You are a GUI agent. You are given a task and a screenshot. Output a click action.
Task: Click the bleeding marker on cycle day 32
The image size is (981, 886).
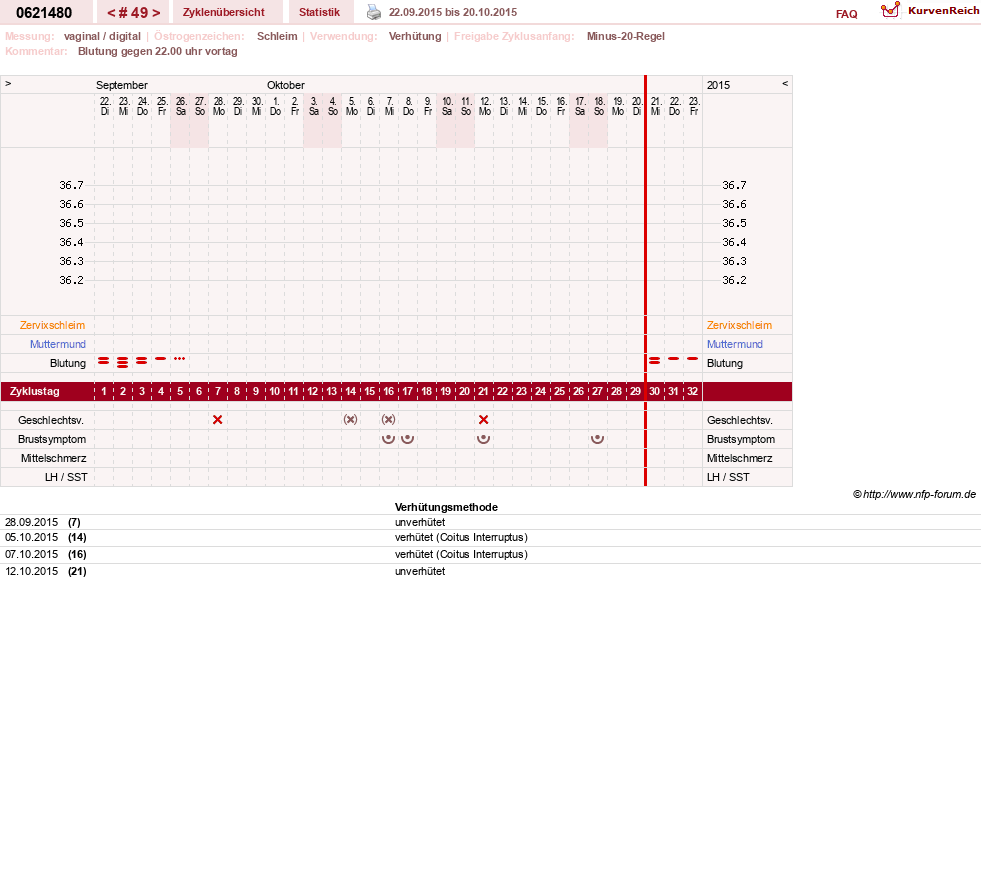tap(692, 359)
